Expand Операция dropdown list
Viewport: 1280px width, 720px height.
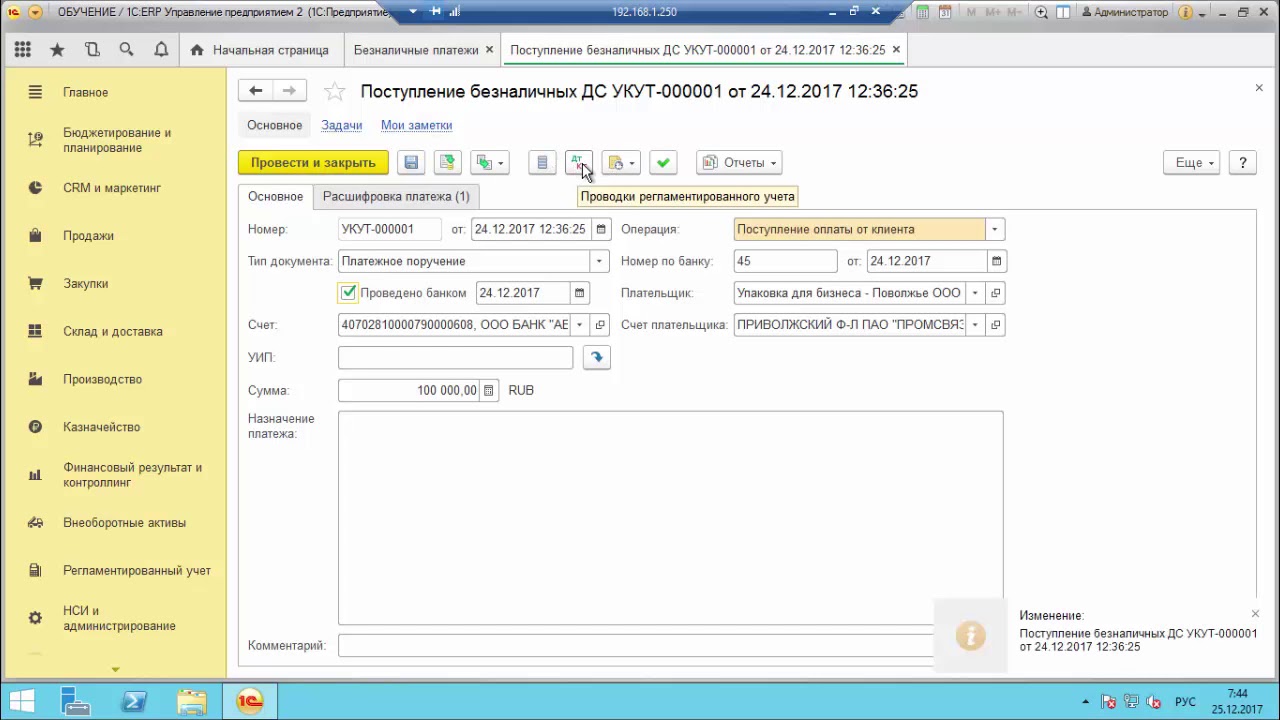[x=994, y=229]
